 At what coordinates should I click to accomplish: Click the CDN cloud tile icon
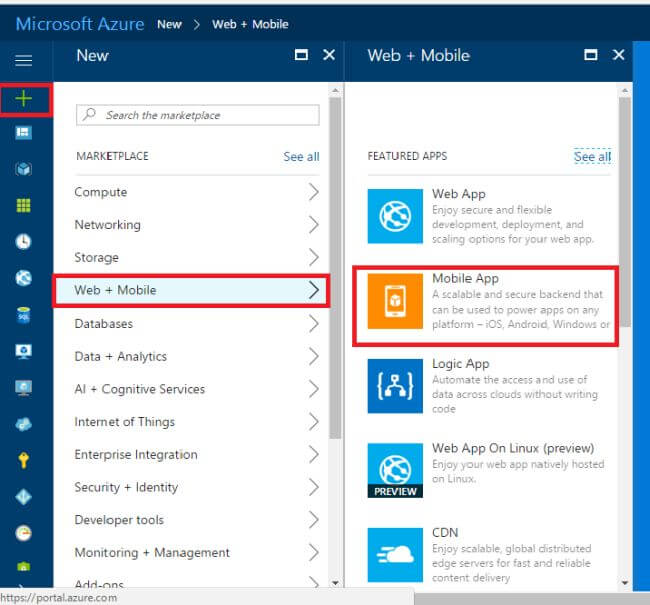[x=395, y=555]
